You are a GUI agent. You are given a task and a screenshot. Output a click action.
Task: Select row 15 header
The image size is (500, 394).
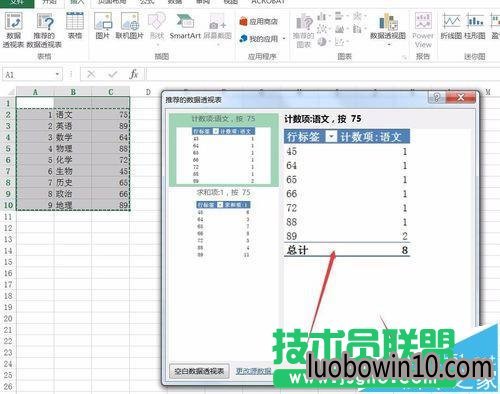tap(8, 262)
